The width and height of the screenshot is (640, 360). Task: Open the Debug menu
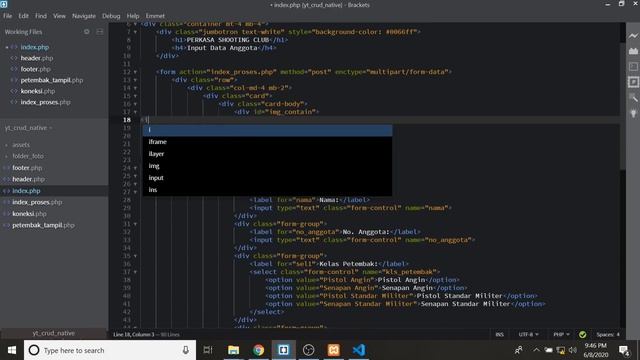pos(111,16)
